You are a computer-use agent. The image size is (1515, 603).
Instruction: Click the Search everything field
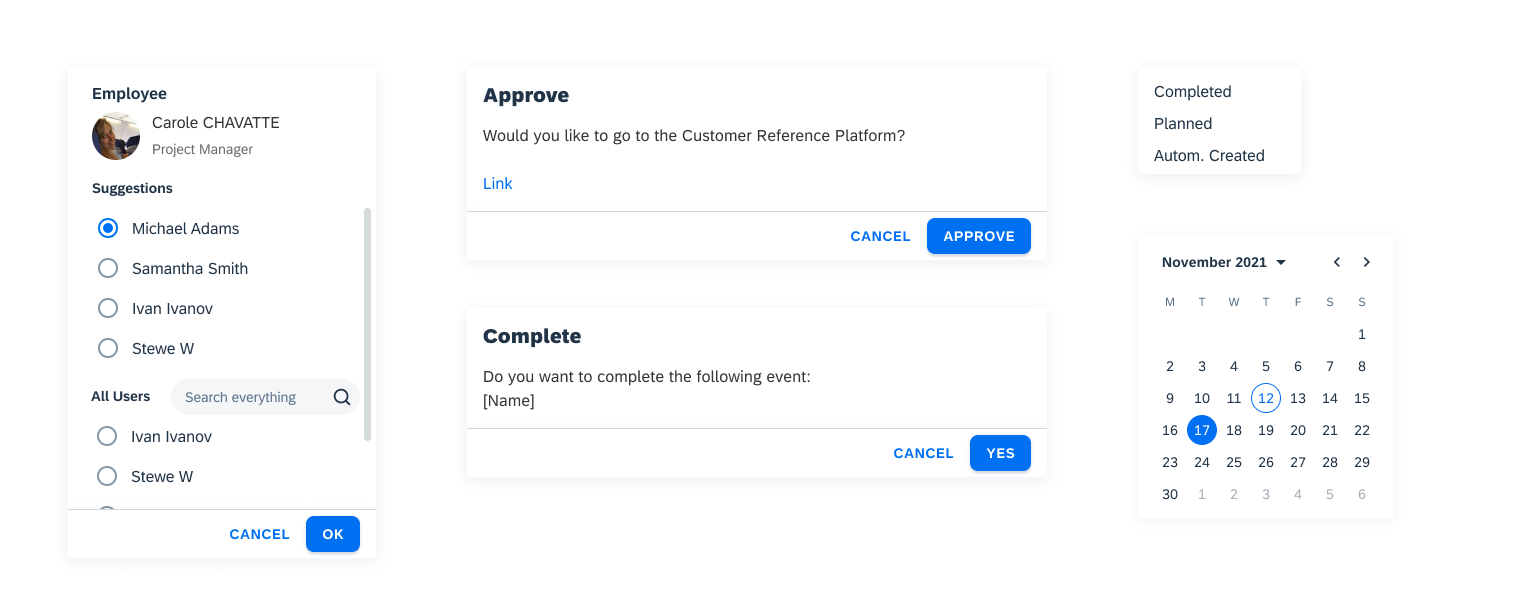tap(255, 397)
